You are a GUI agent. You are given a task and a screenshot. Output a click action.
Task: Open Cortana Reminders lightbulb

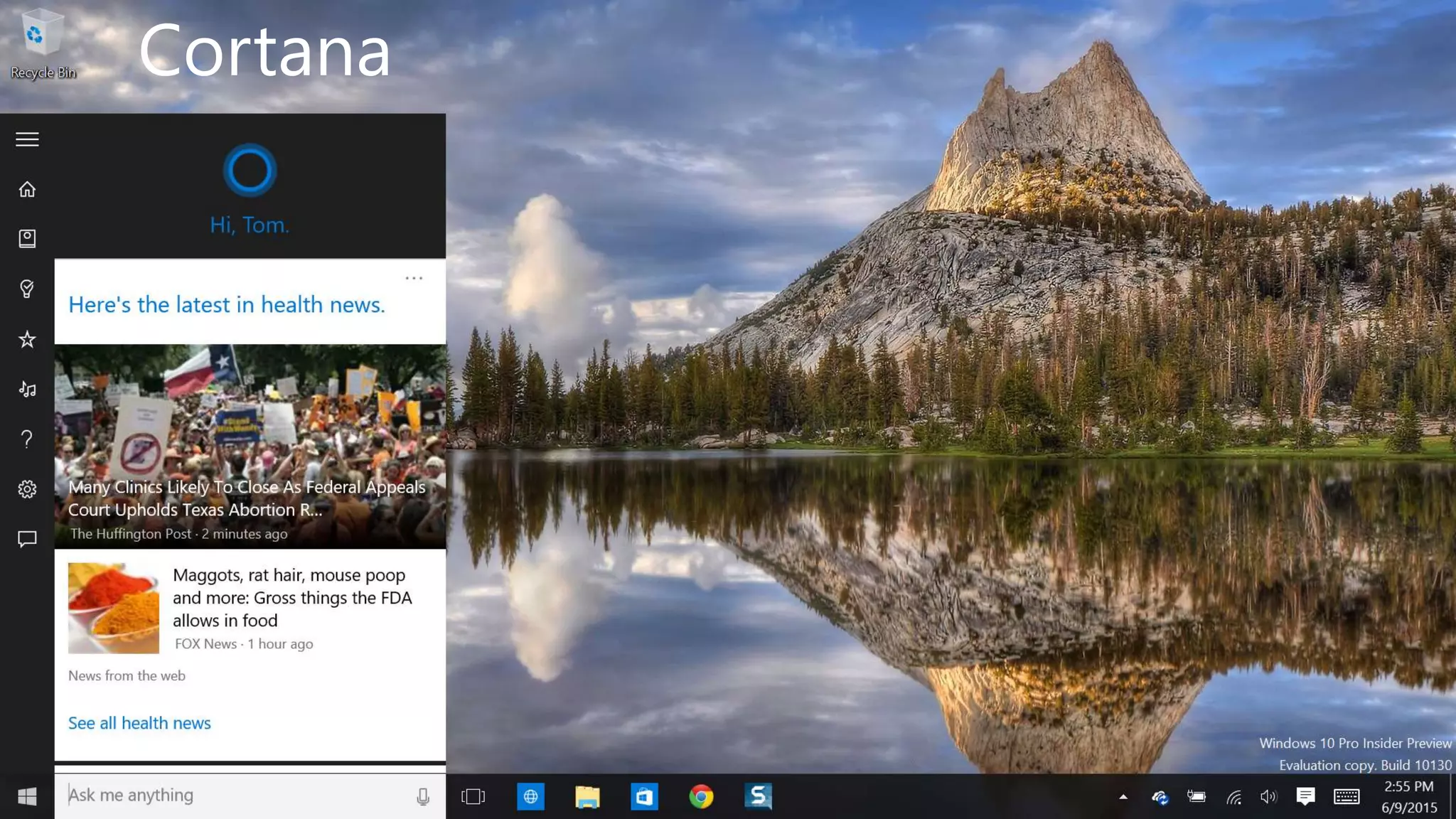coord(27,289)
